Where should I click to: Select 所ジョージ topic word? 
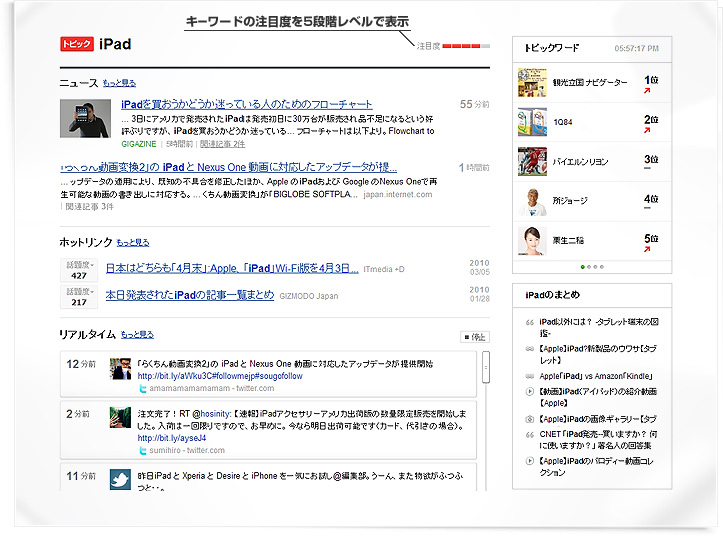pyautogui.click(x=570, y=201)
